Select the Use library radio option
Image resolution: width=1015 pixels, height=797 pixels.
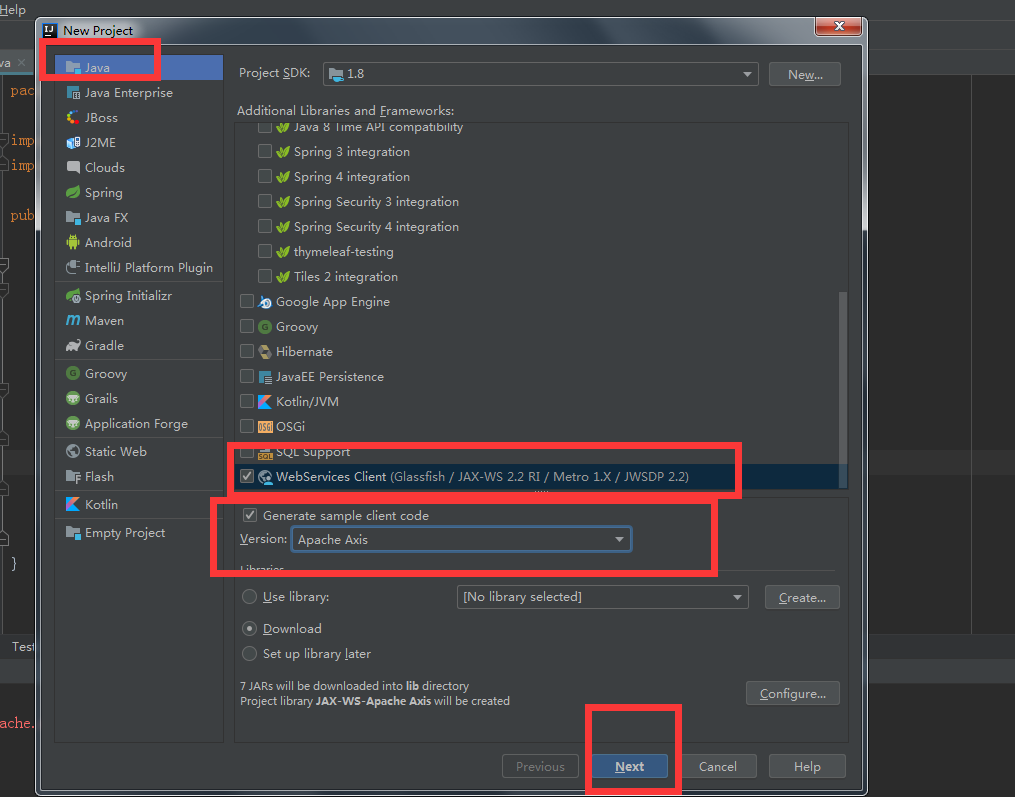[x=249, y=597]
